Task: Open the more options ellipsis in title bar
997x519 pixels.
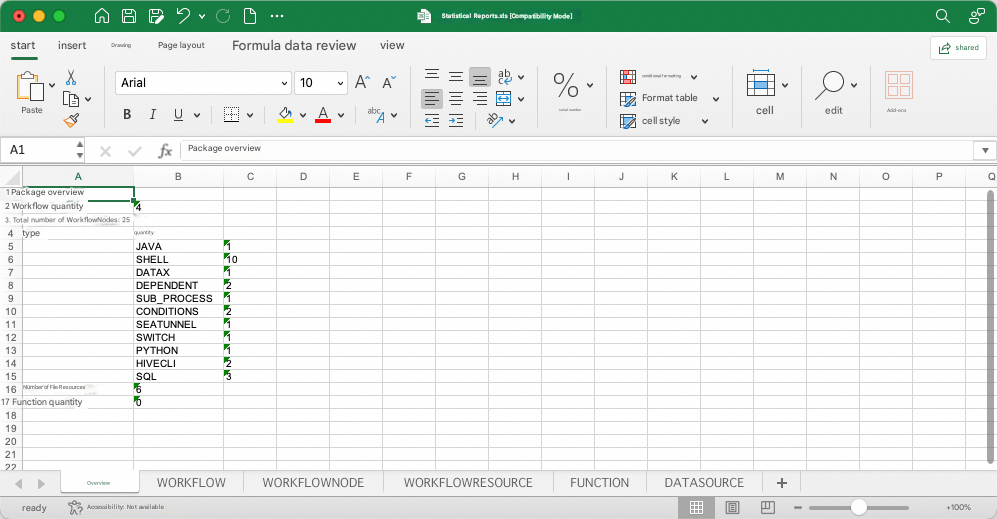Action: 277,16
